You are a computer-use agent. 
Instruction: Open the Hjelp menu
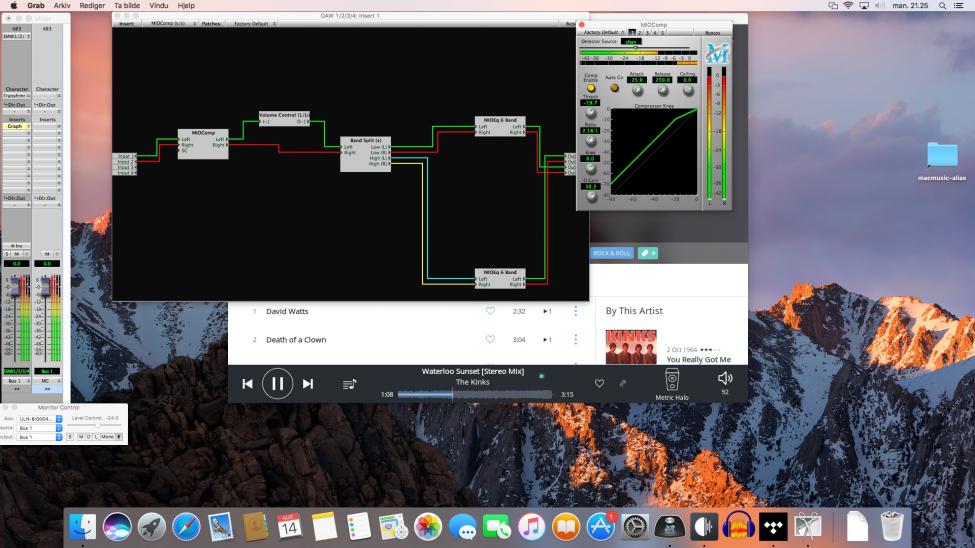pyautogui.click(x=186, y=5)
